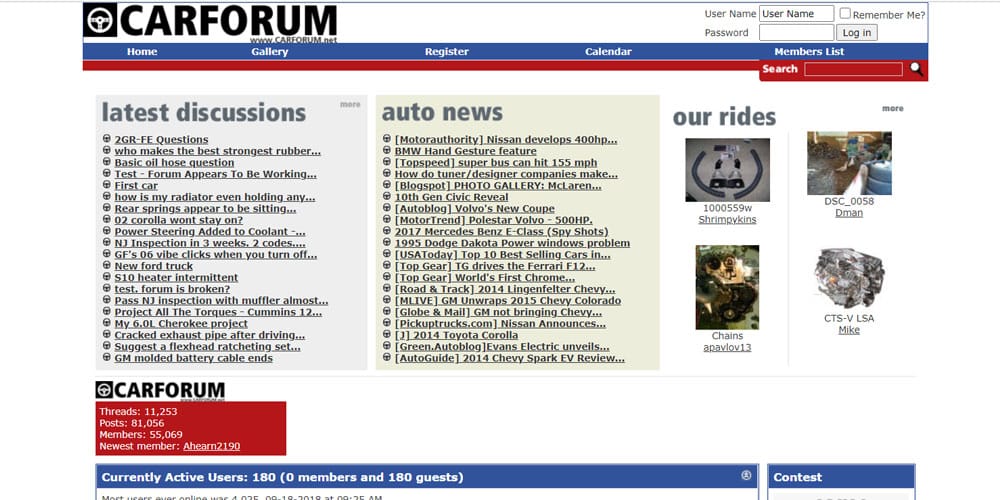Click the plus icon beside 10th Gen Civic Reveal

pyautogui.click(x=386, y=196)
